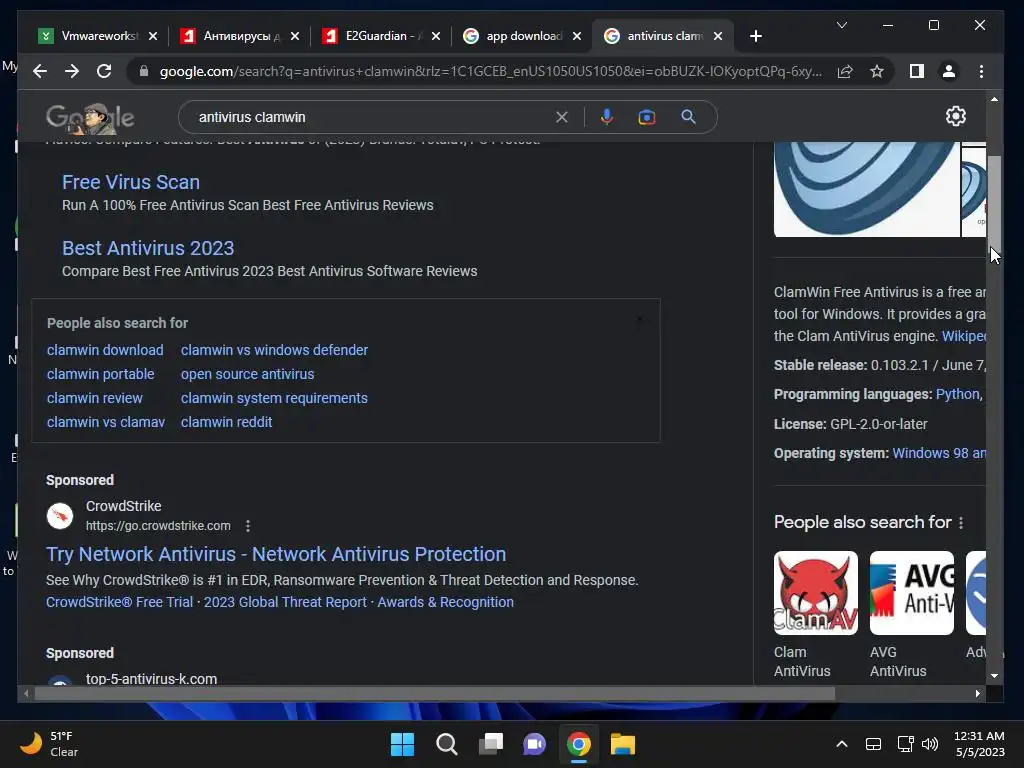Screen dimensions: 1024x768
Task: Open Try Network Antivirus ad link
Action: [276, 554]
